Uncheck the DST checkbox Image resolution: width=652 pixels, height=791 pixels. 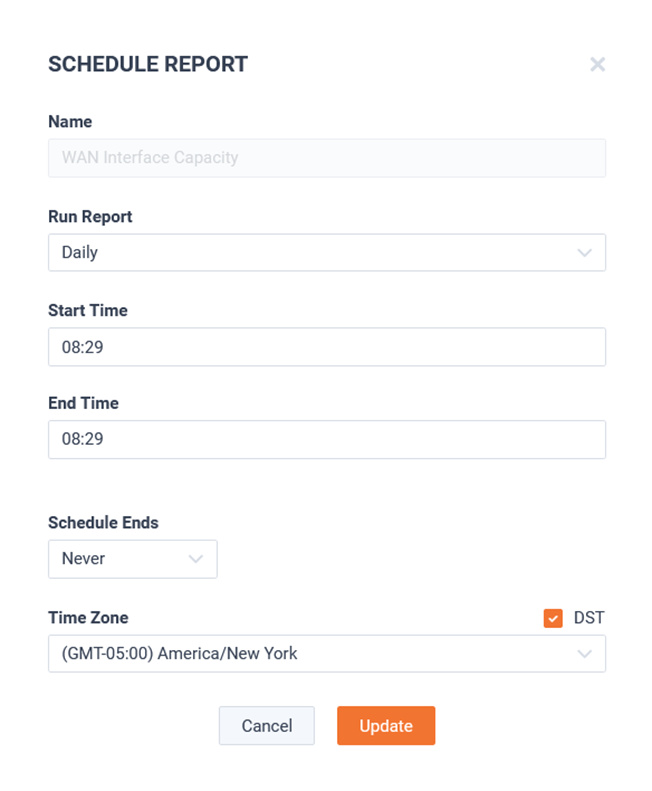click(553, 618)
